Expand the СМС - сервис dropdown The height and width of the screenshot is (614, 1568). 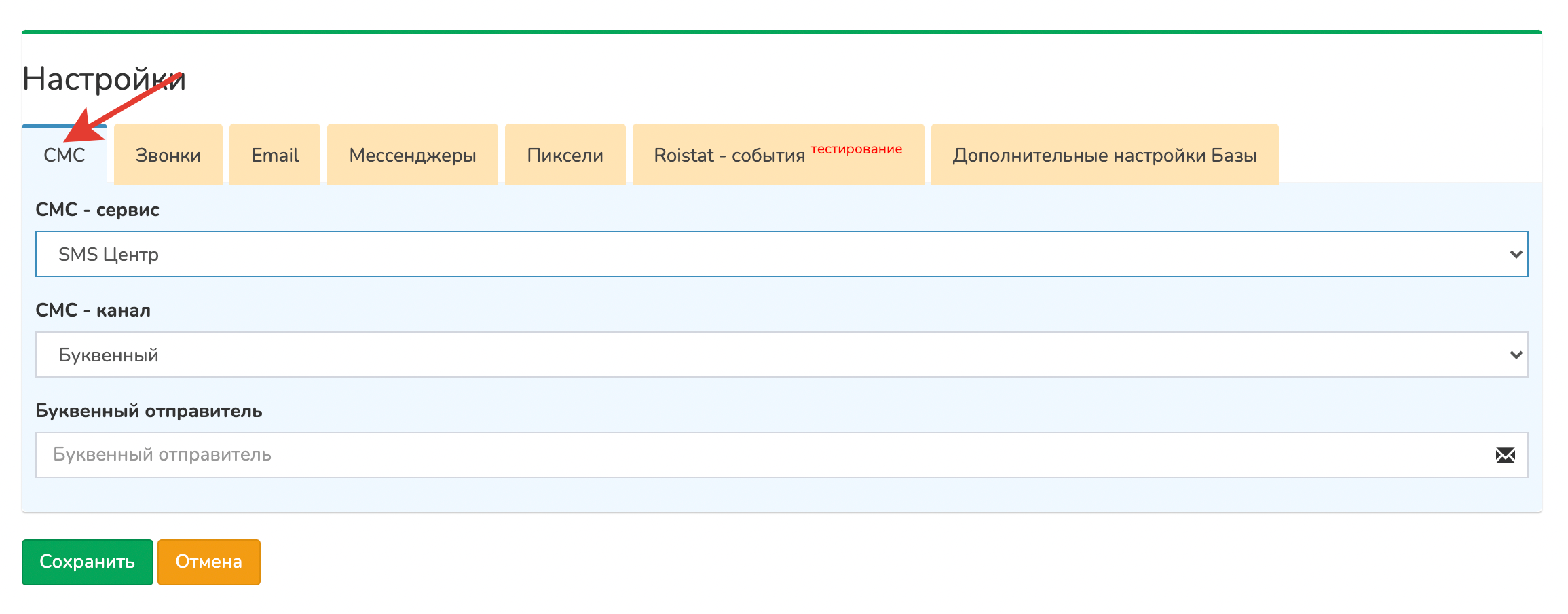pos(782,254)
